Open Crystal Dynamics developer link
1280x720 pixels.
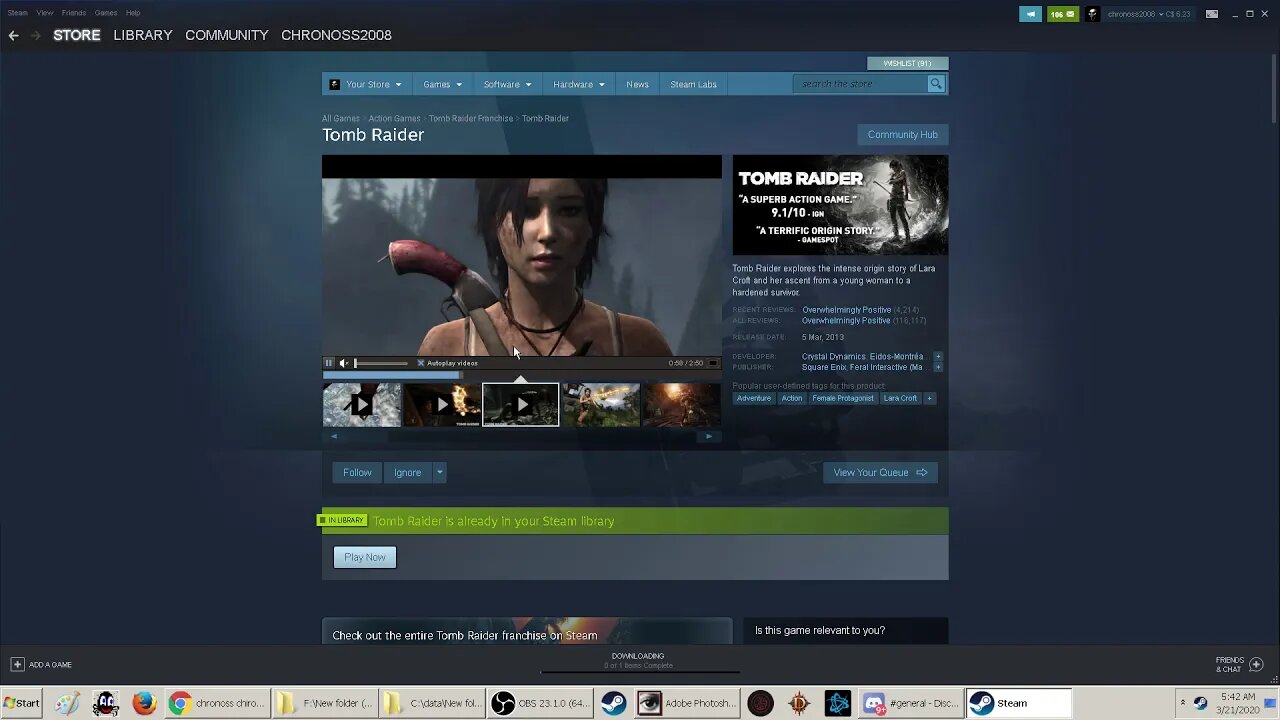tap(834, 356)
